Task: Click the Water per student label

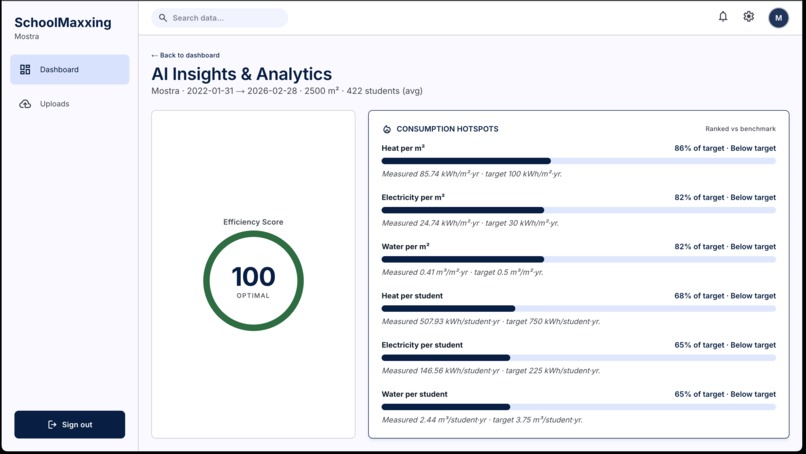Action: pyautogui.click(x=414, y=394)
